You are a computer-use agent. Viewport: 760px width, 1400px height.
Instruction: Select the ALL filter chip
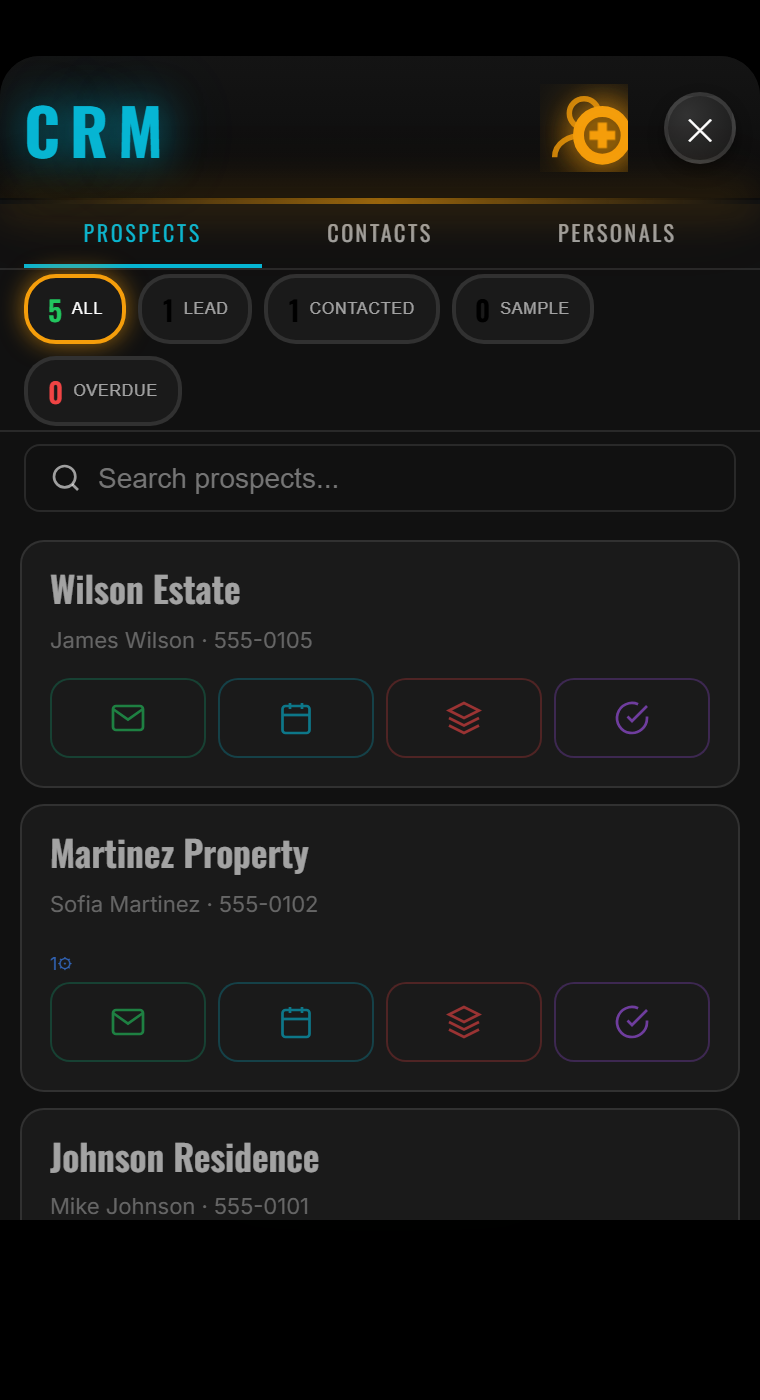click(x=75, y=309)
